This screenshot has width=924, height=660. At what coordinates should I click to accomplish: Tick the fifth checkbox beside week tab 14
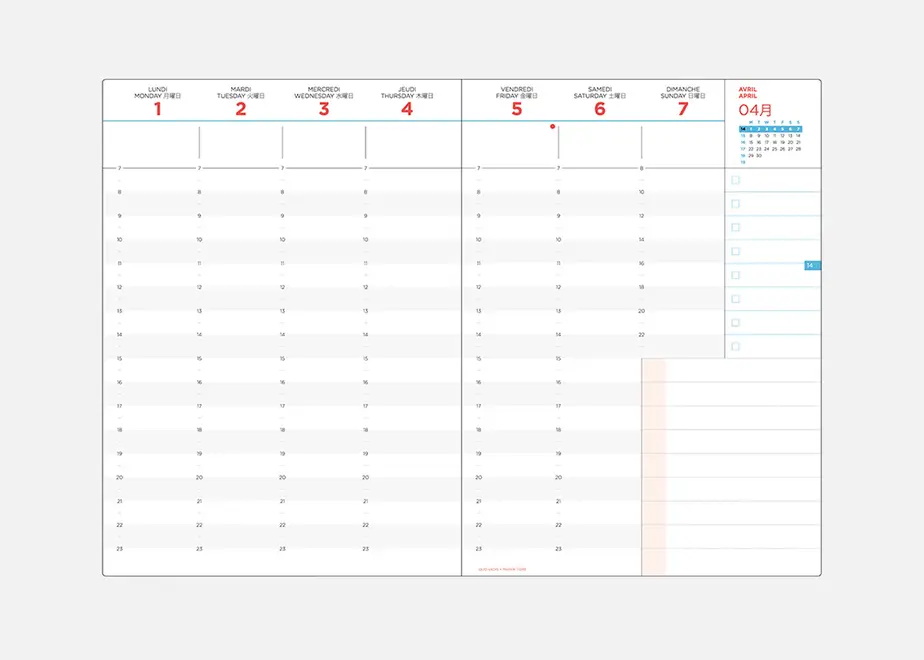(735, 275)
